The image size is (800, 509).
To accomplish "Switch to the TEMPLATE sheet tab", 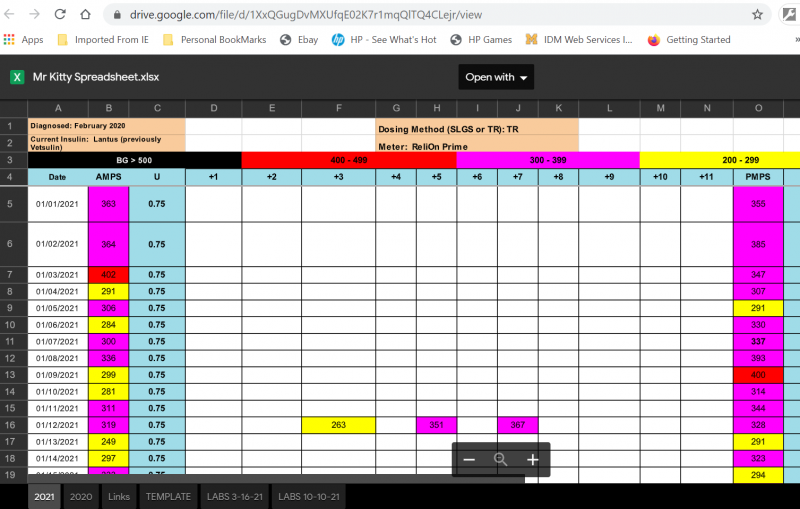I will point(168,496).
